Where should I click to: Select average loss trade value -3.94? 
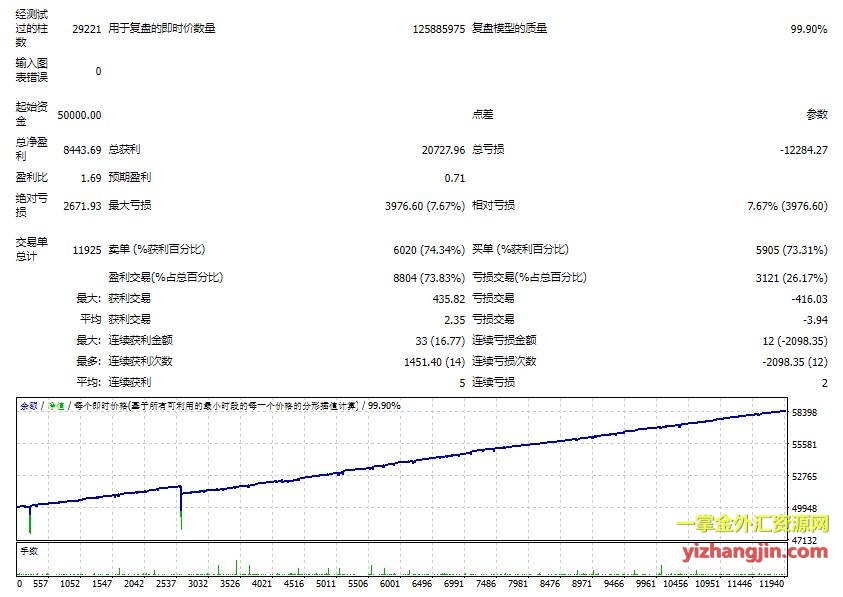(x=815, y=320)
